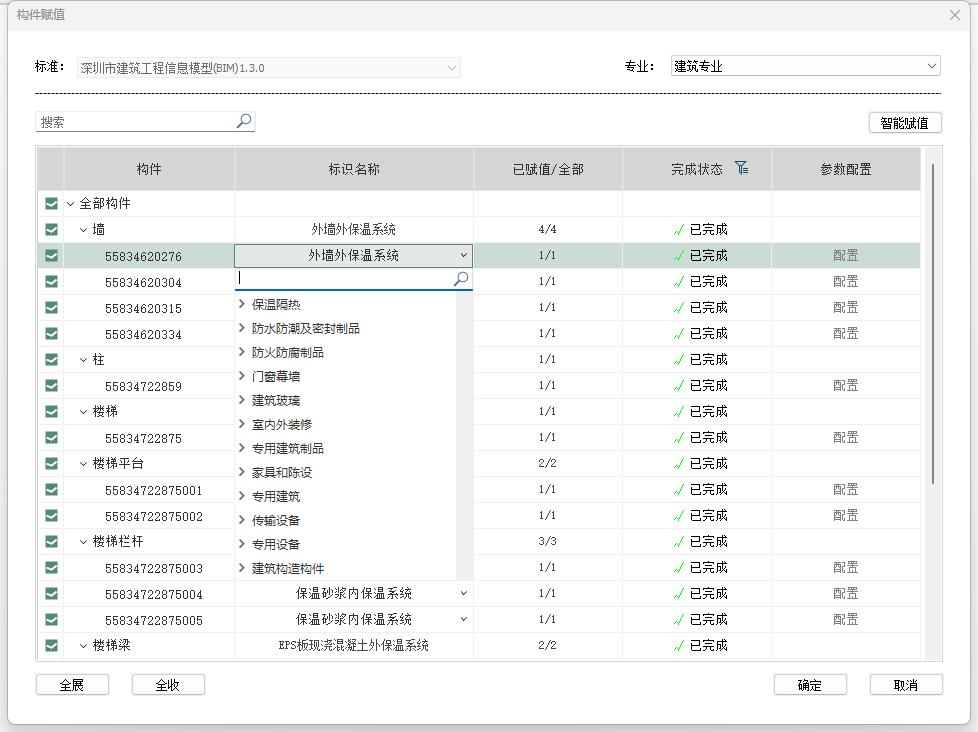The image size is (978, 732).
Task: Close the 构件赋值 dialog window
Action: (955, 15)
